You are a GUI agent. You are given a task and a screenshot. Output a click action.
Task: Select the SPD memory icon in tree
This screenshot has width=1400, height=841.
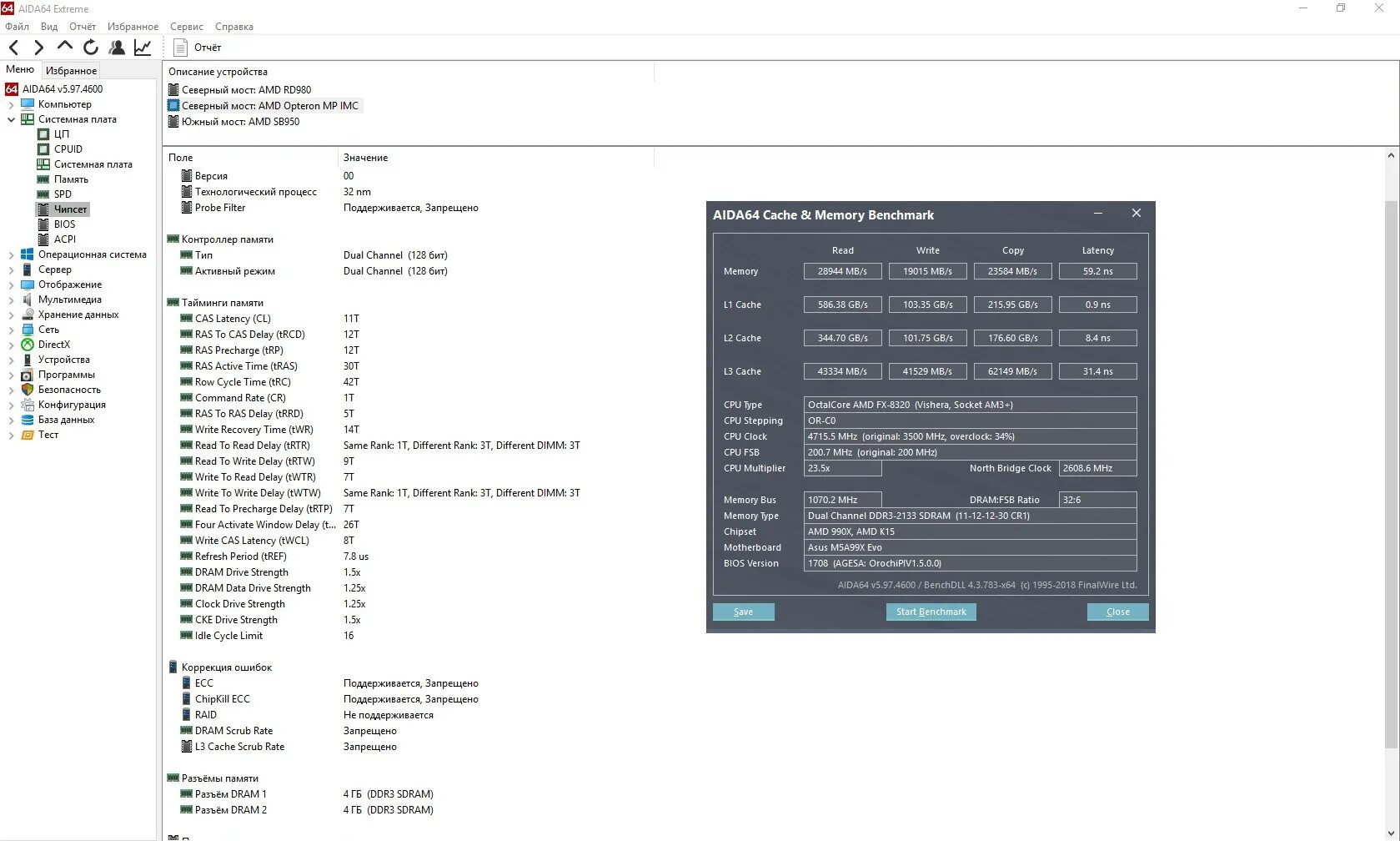[43, 194]
